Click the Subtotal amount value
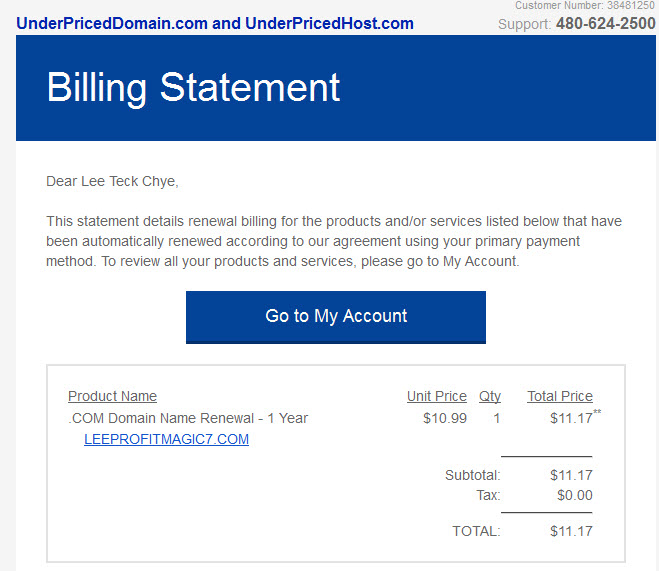This screenshot has height=571, width=659. 571,475
